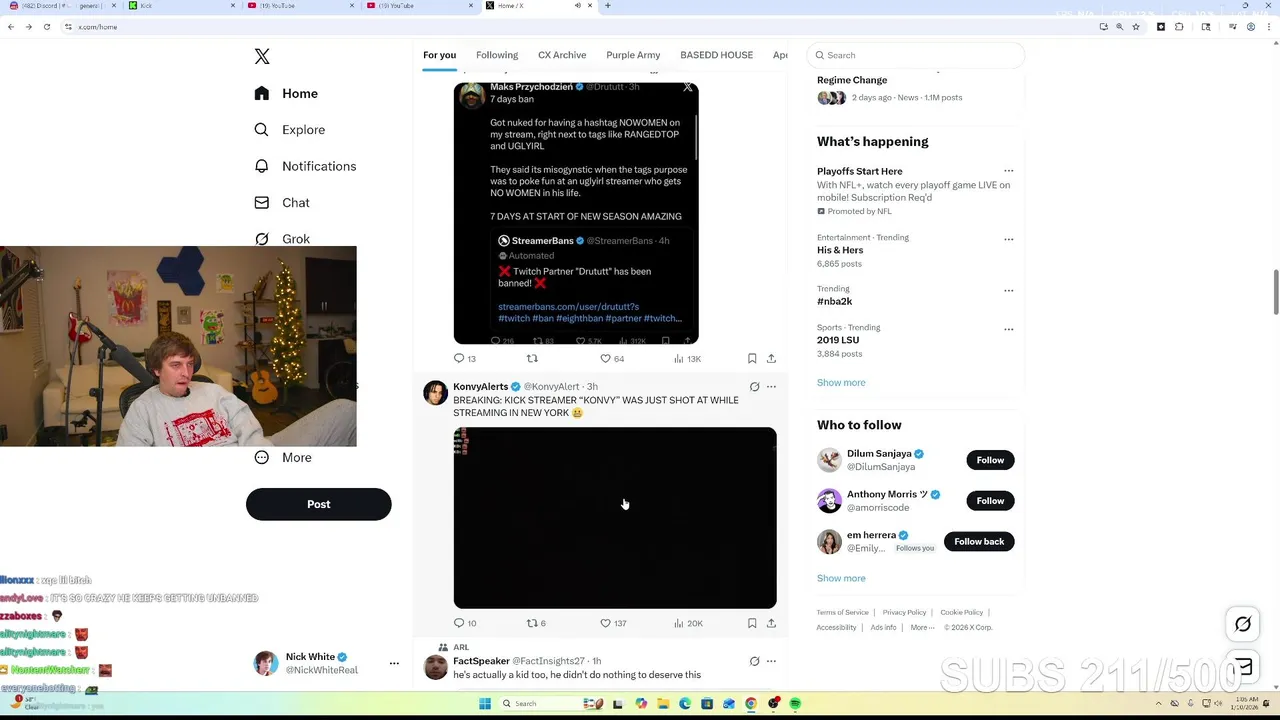The height and width of the screenshot is (720, 1280).
Task: Open the floating messages button
Action: coord(1243,668)
